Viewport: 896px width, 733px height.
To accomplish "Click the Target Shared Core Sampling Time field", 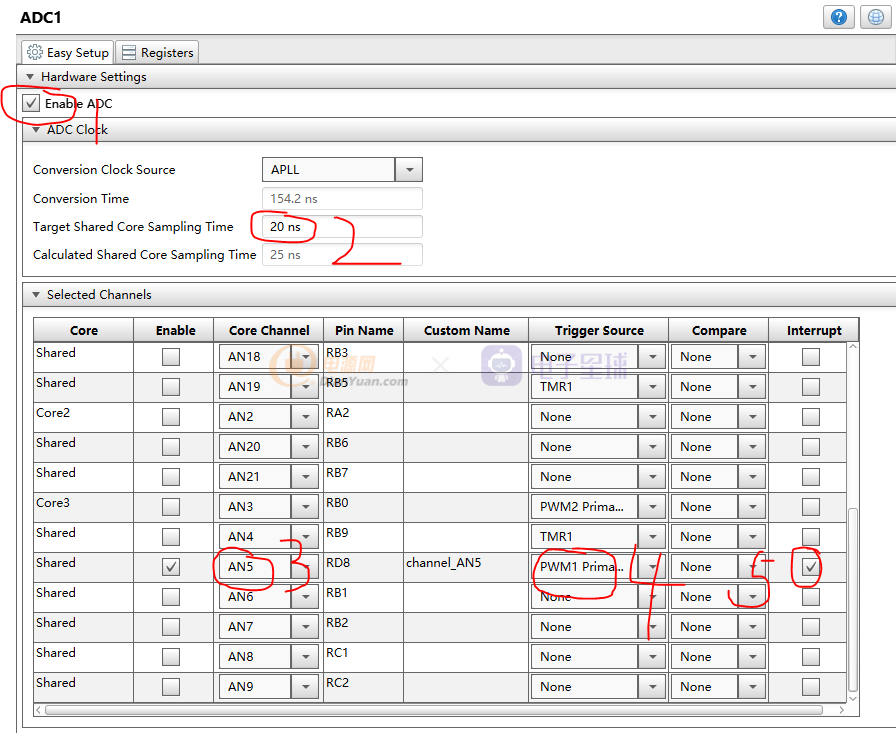I will pos(342,227).
